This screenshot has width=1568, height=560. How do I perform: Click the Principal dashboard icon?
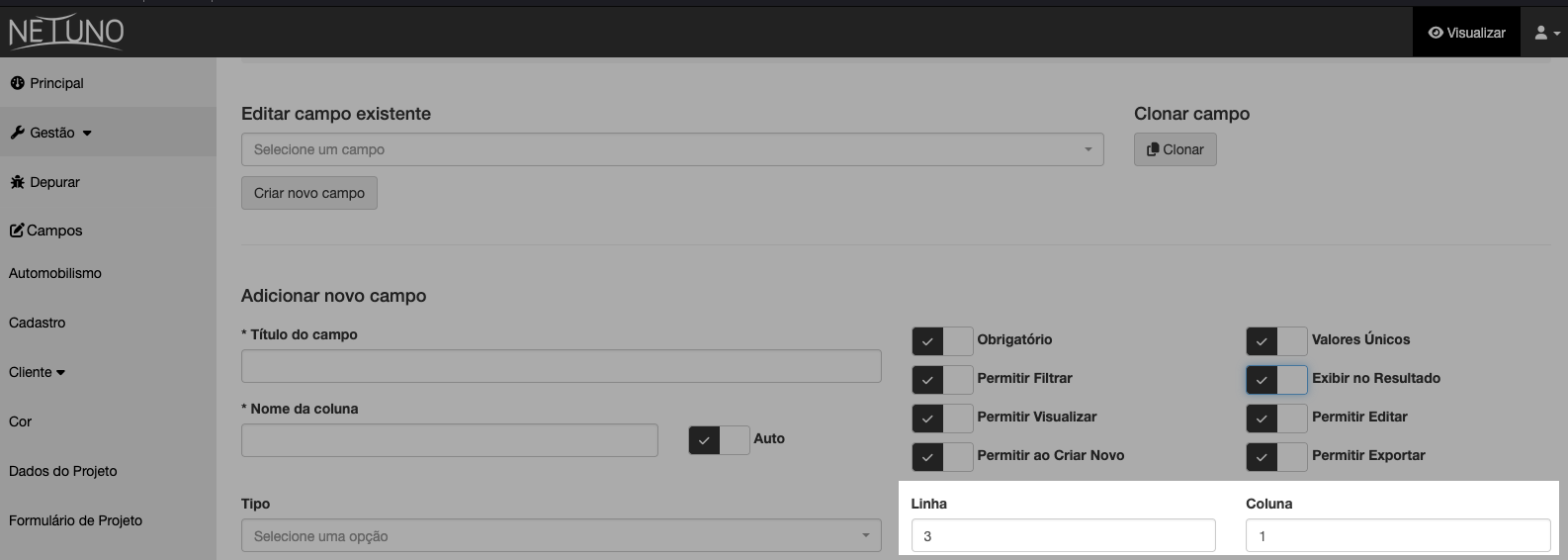(x=17, y=83)
